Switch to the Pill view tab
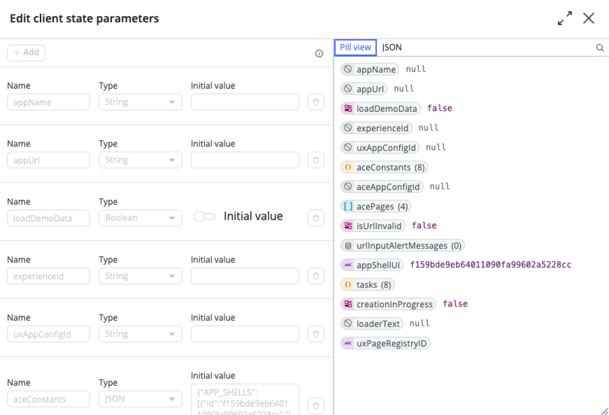The width and height of the screenshot is (609, 415). point(355,47)
